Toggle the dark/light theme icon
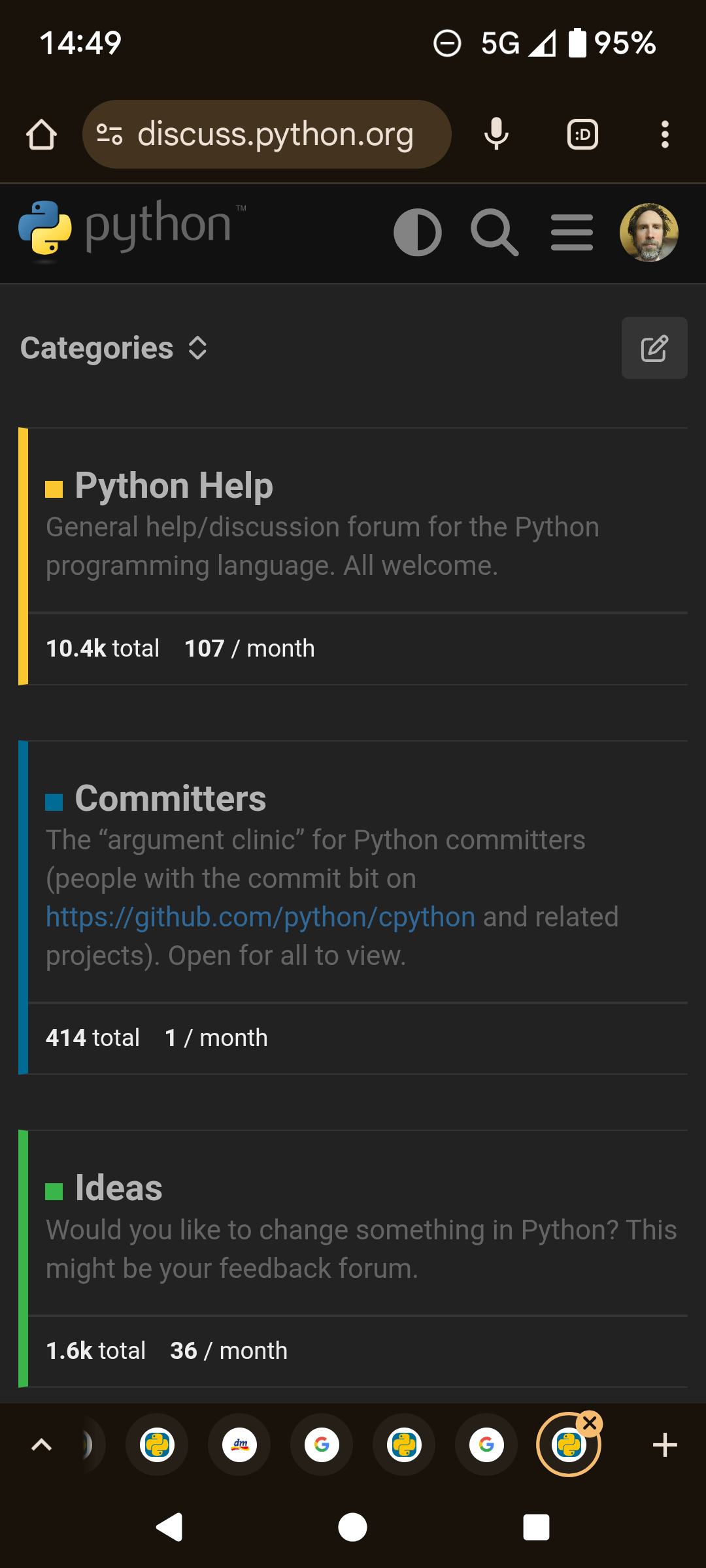This screenshot has height=1568, width=706. coord(417,233)
